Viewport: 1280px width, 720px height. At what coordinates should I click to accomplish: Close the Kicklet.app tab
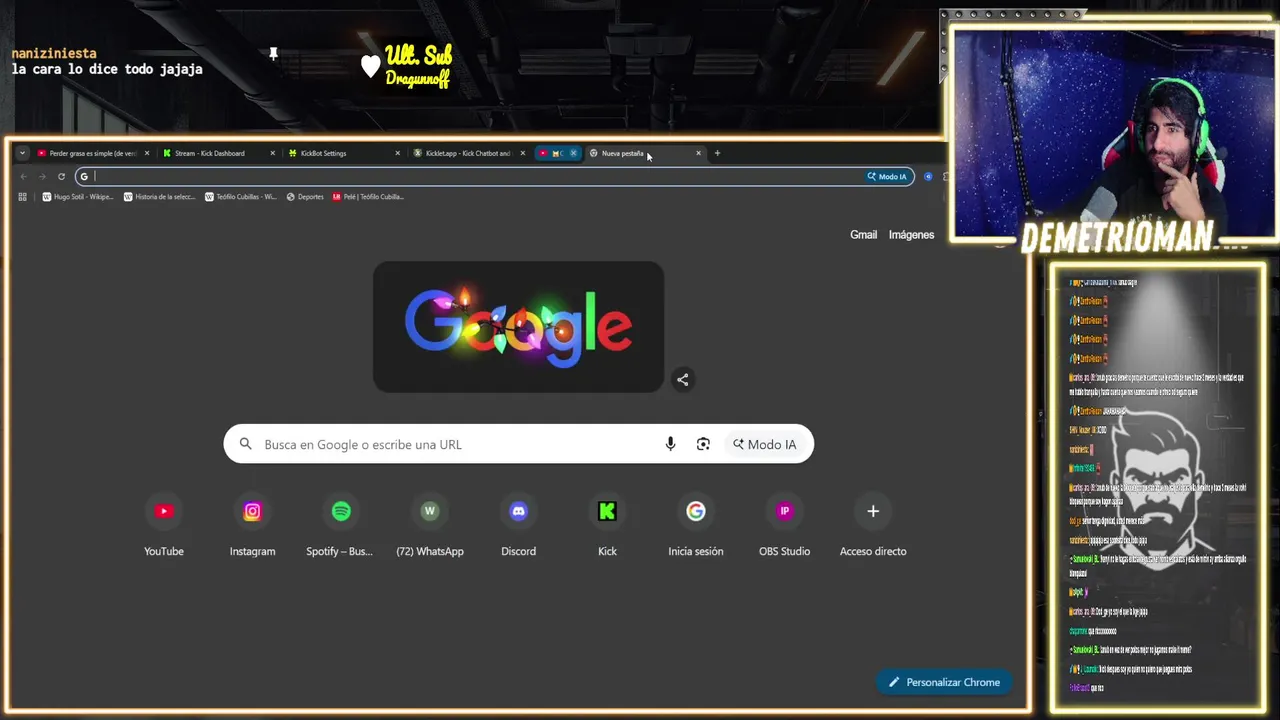point(522,153)
